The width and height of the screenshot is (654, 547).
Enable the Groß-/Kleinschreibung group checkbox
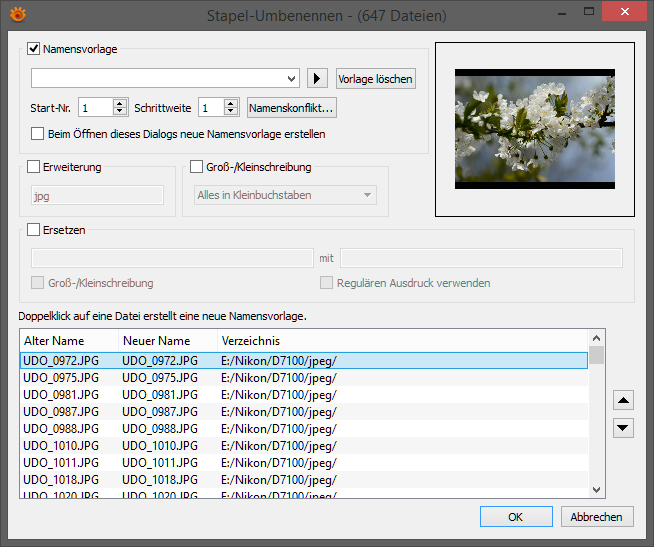pos(196,167)
